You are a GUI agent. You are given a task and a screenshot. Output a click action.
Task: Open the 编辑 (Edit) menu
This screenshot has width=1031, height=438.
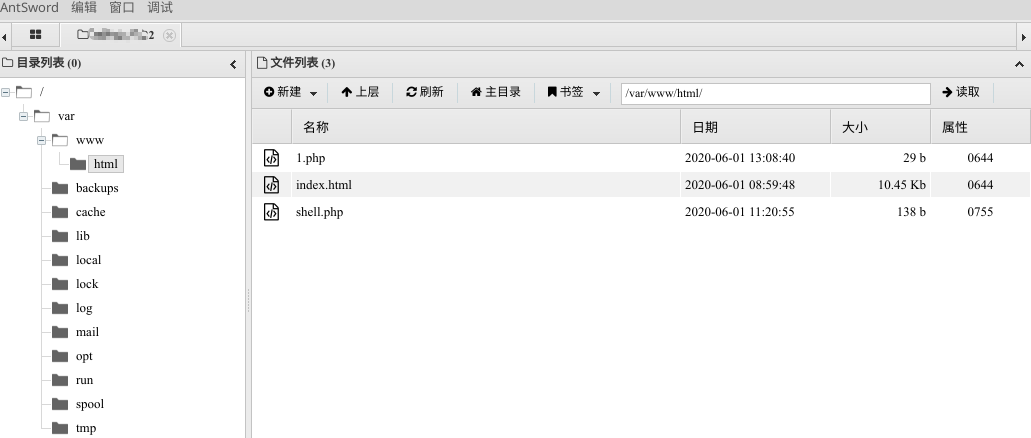84,8
